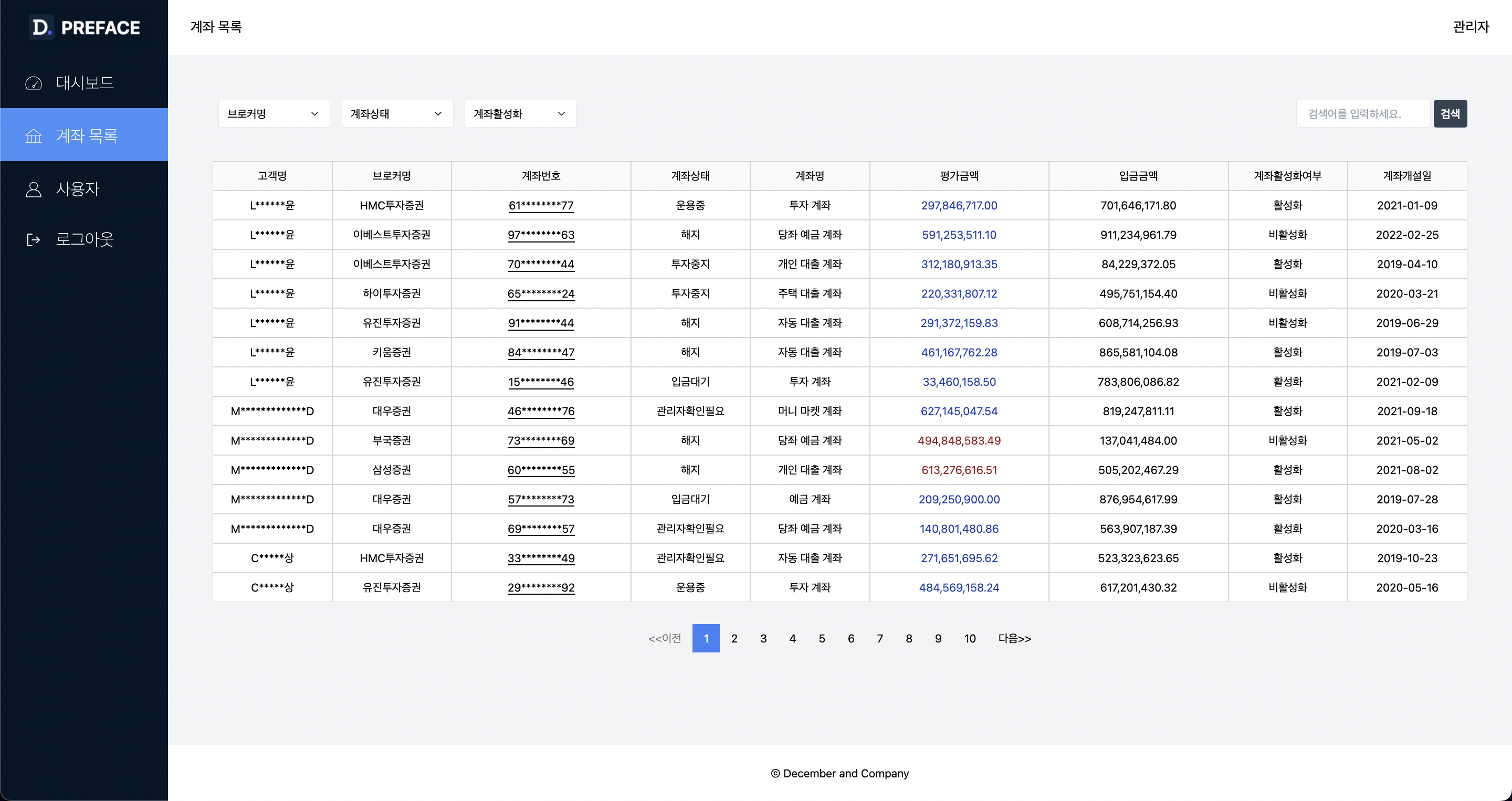
Task: Sort by 평가금액 column header
Action: point(959,175)
